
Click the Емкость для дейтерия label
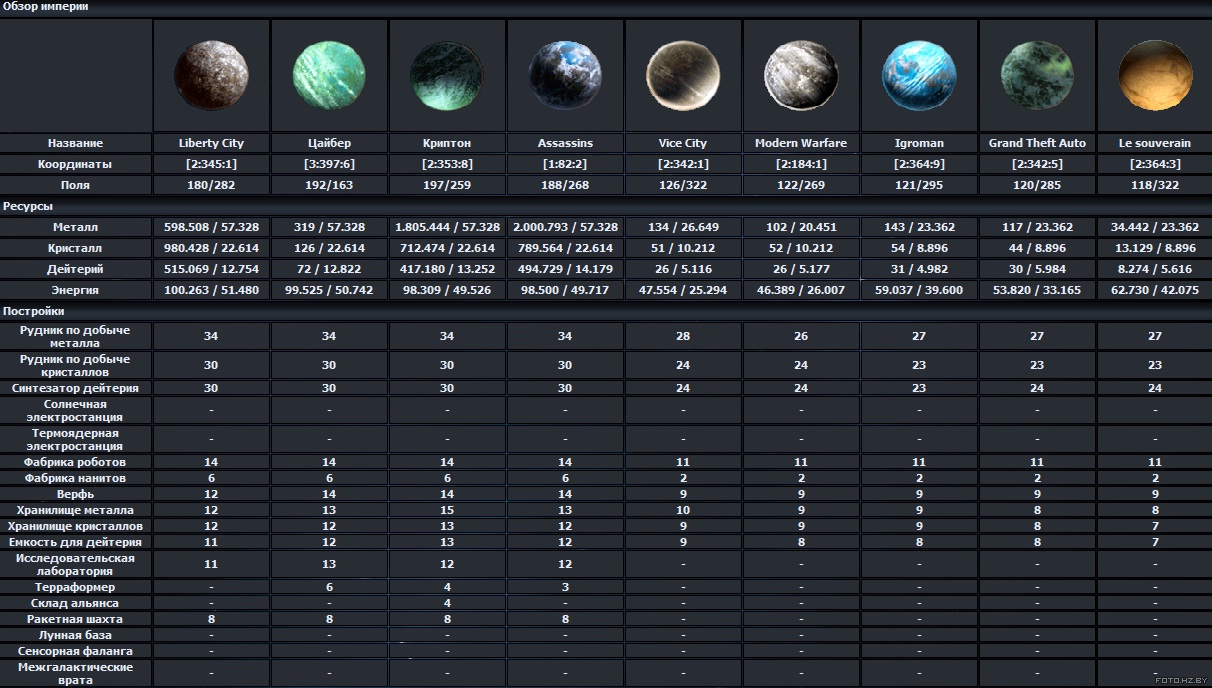(x=75, y=542)
